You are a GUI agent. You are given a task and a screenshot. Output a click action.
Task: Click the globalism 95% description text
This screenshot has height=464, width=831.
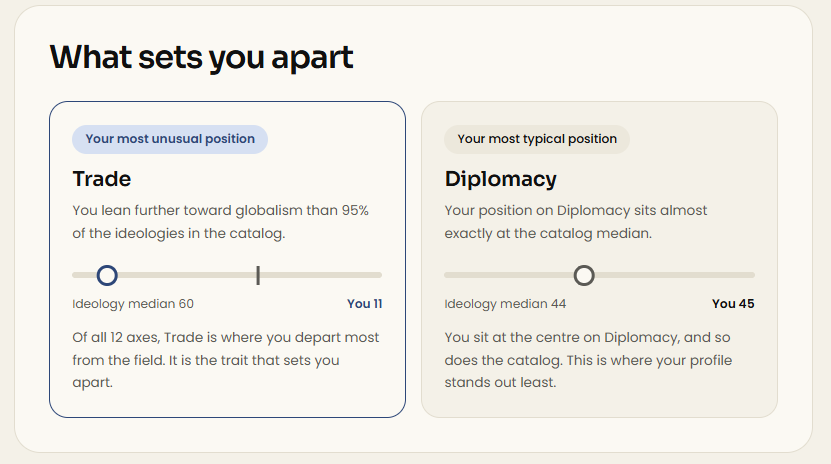point(220,222)
